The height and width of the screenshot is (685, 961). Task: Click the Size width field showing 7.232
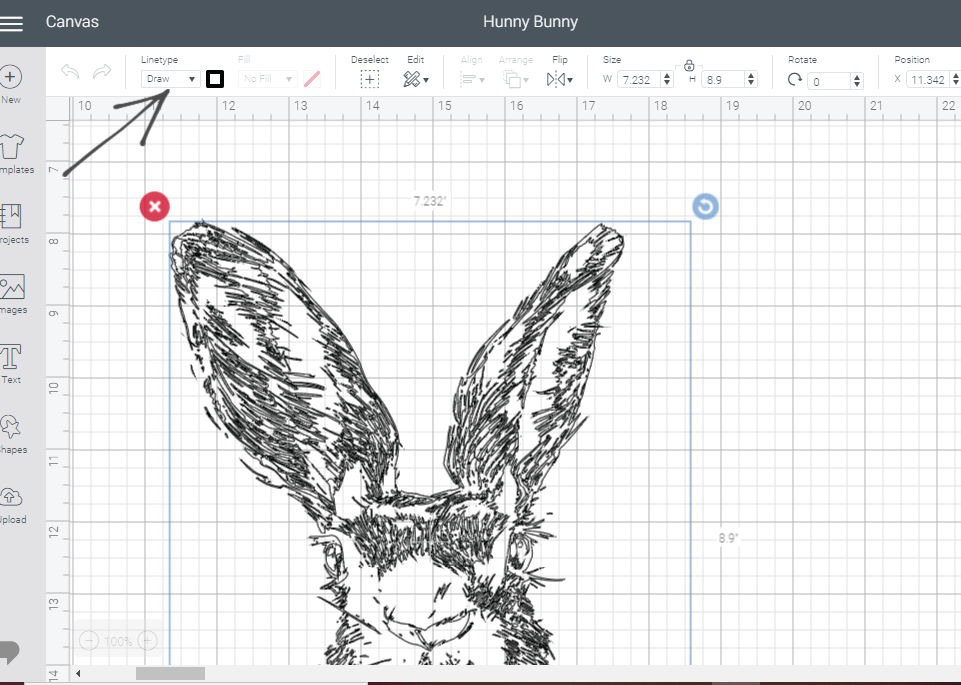(638, 80)
